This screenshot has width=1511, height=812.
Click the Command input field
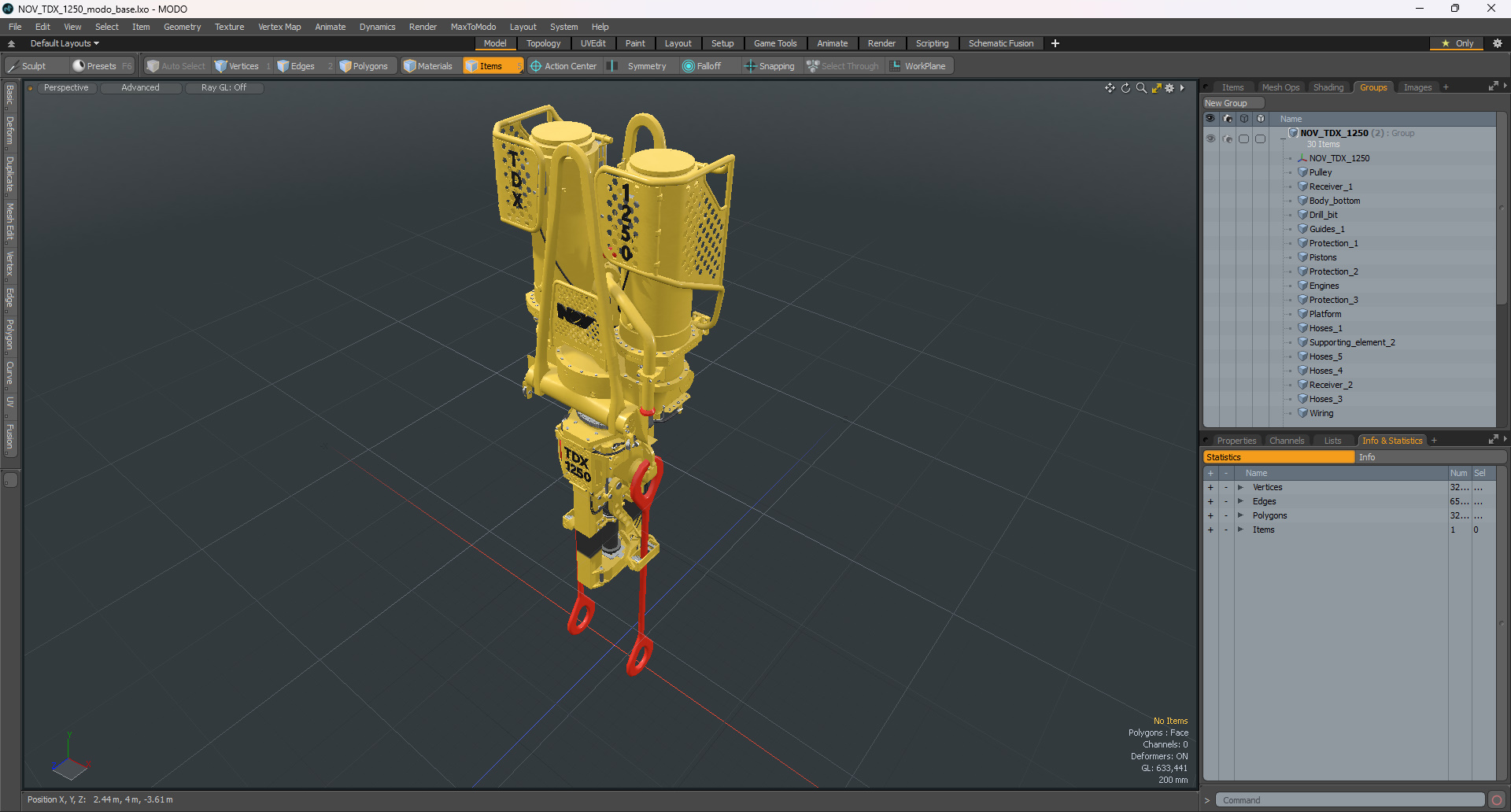[x=1350, y=800]
